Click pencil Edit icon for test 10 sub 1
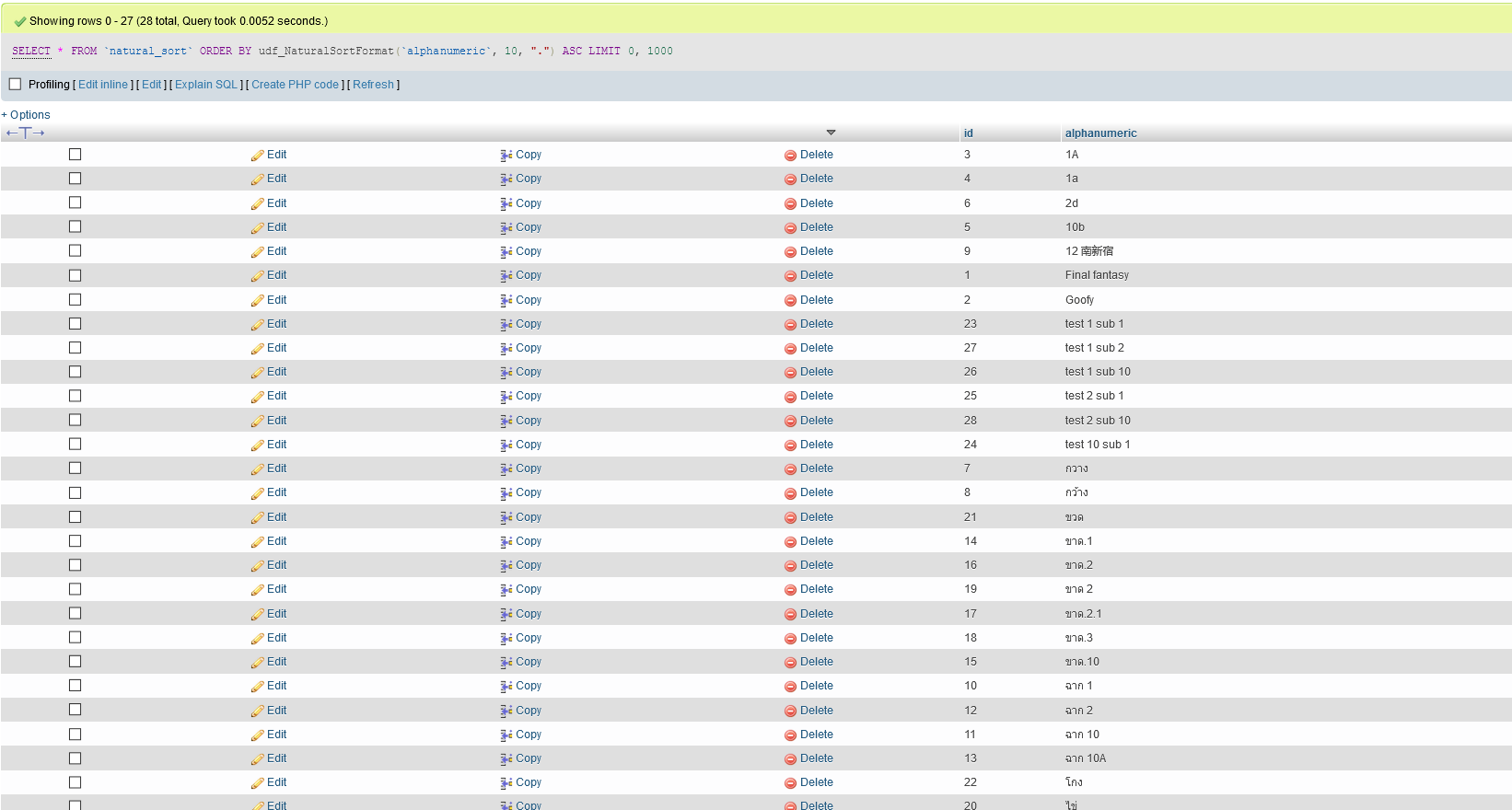 pos(258,445)
